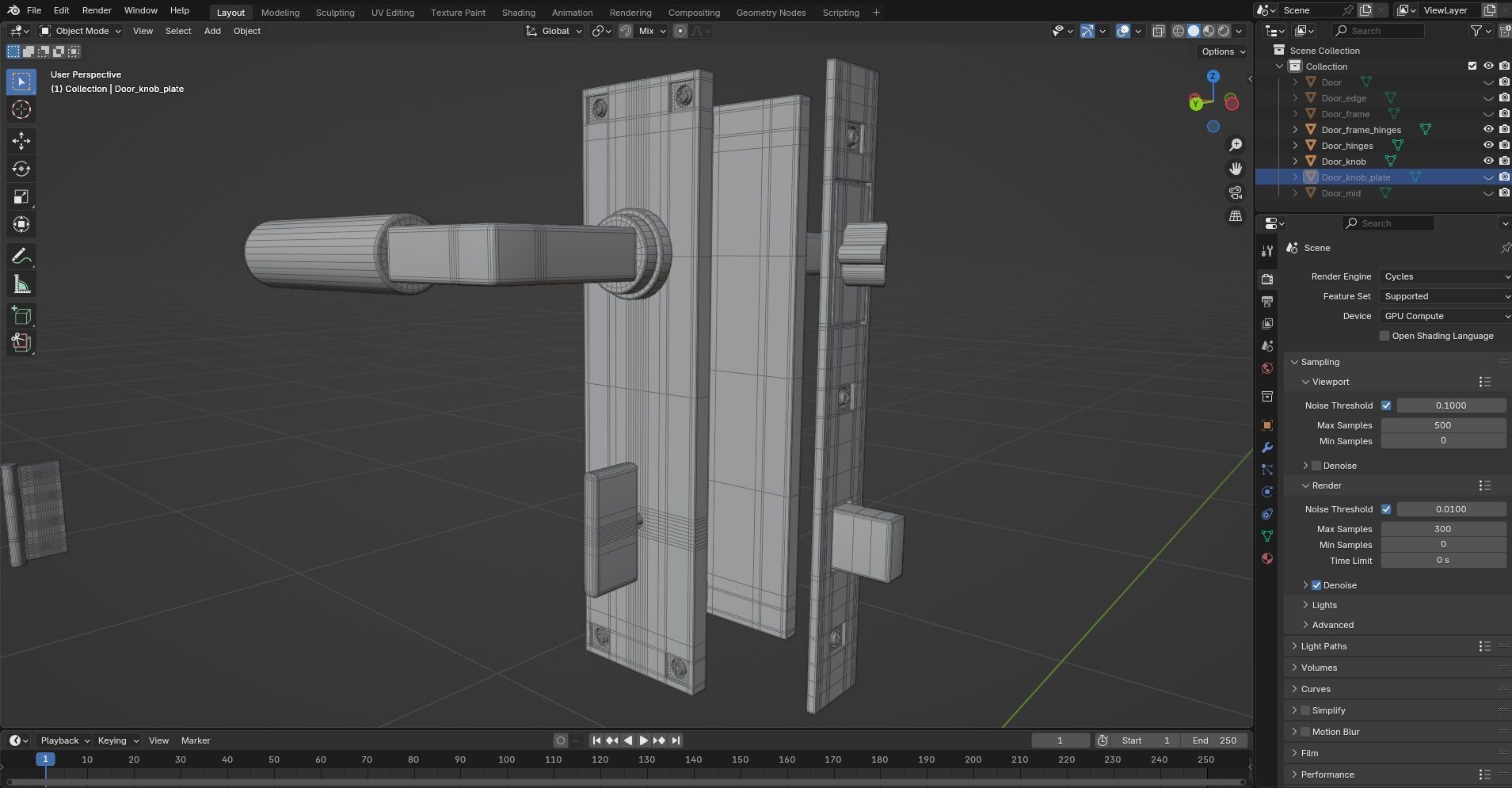Open the Render Engine dropdown
1512x788 pixels.
click(x=1445, y=276)
